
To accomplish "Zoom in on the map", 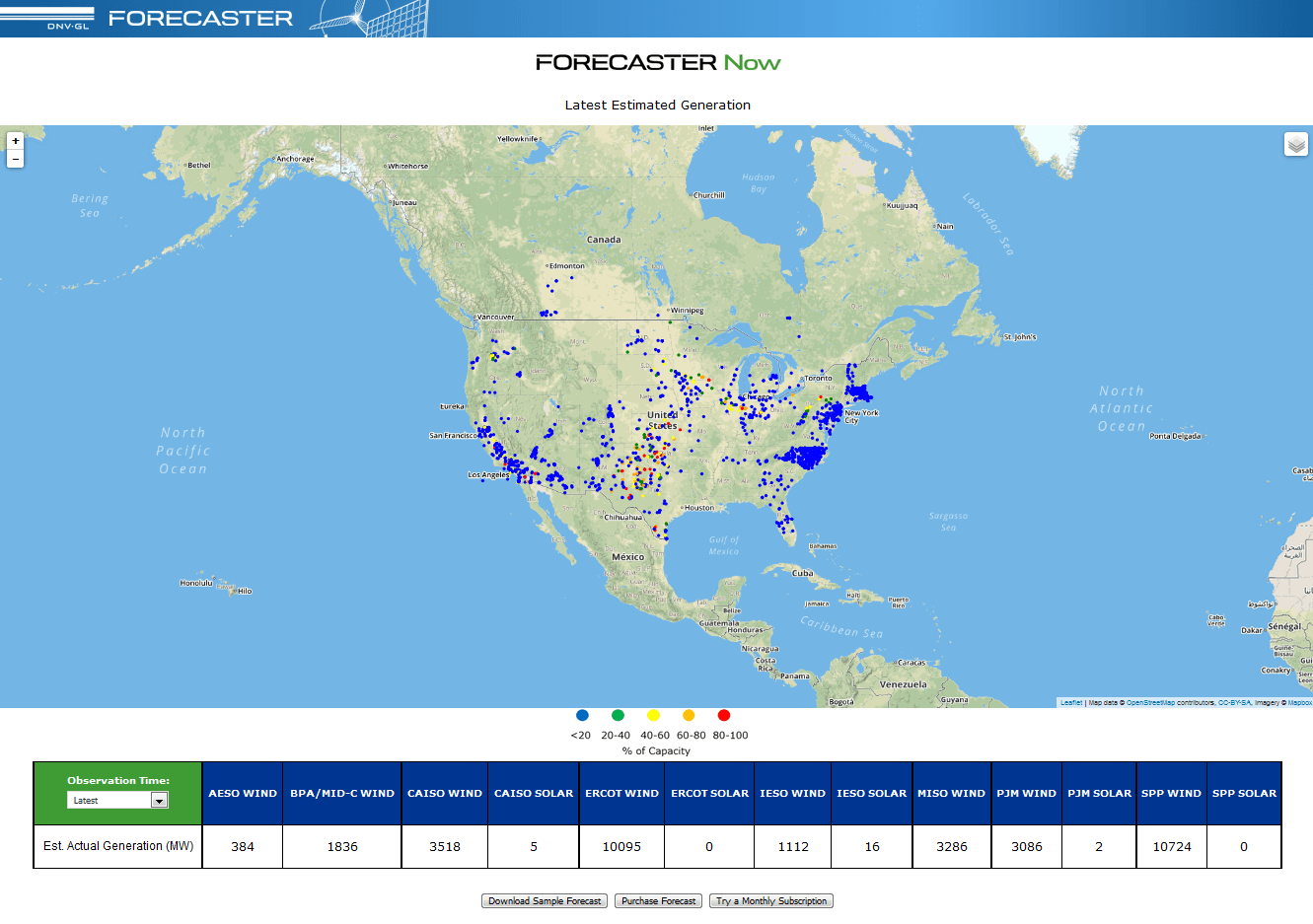I will point(15,141).
